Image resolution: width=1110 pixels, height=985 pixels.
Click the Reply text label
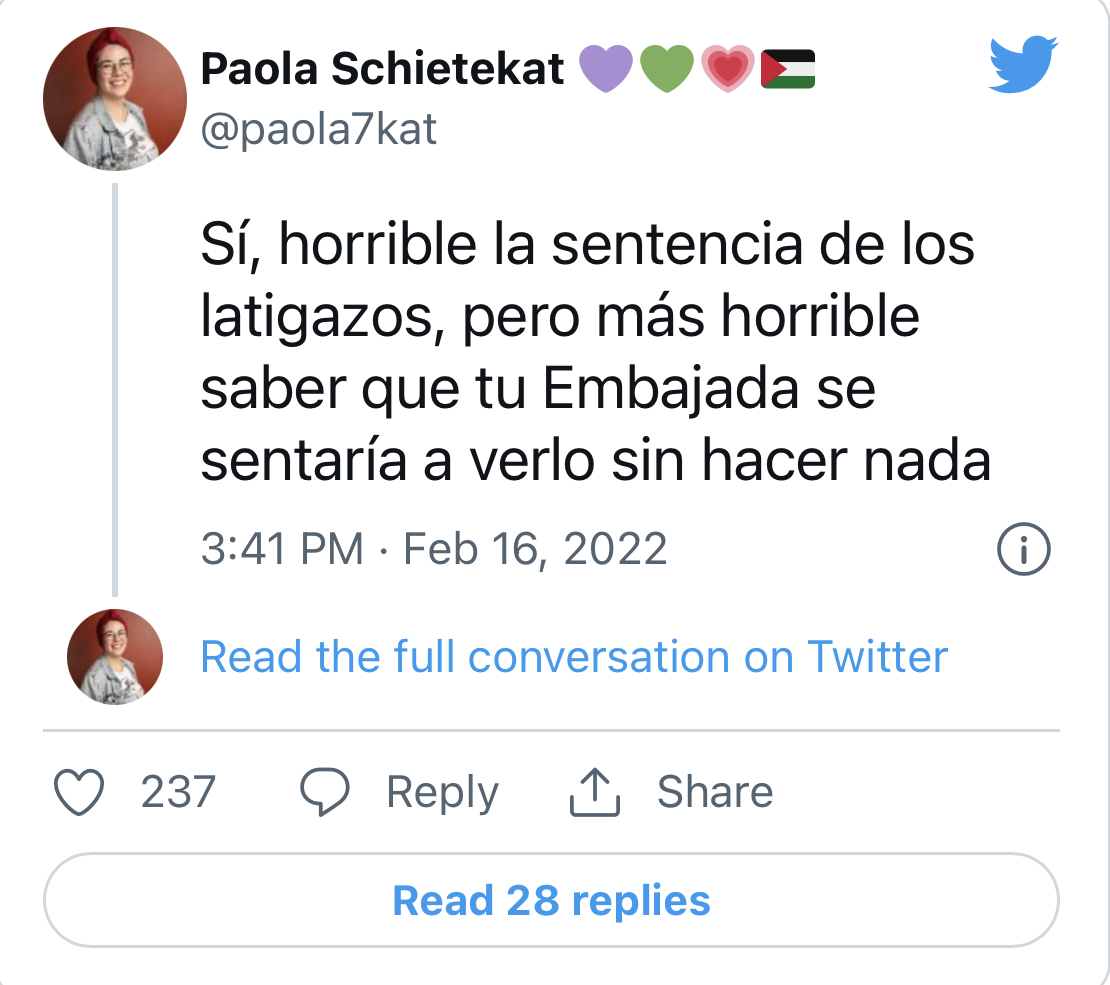pos(442,792)
